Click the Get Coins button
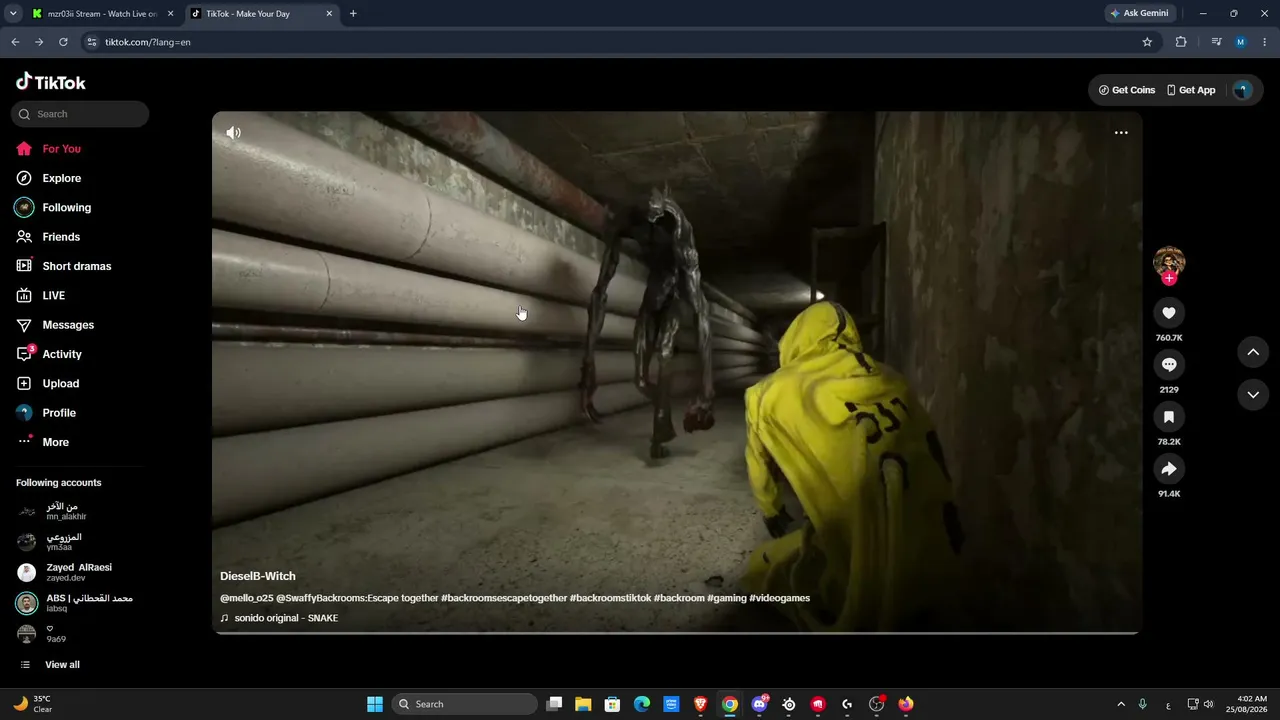The width and height of the screenshot is (1280, 720). 1127,90
